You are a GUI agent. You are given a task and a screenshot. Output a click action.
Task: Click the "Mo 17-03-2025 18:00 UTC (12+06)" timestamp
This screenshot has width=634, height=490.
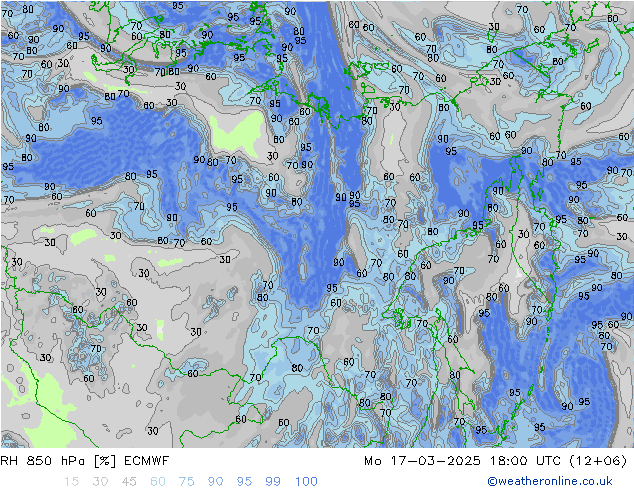495,461
